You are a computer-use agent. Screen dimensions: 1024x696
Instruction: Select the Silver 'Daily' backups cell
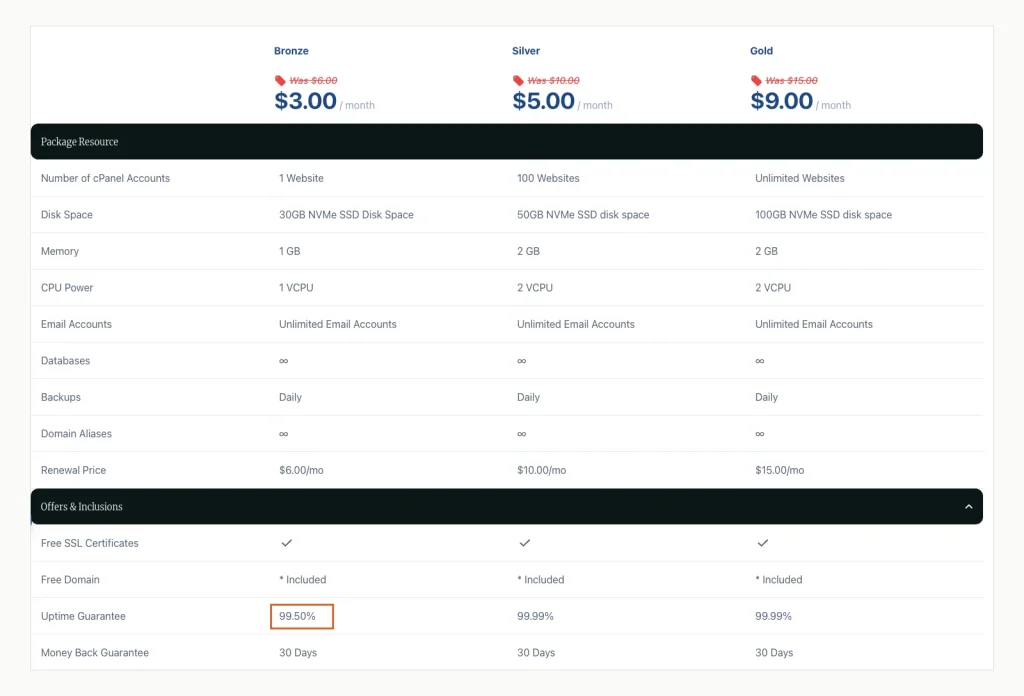[x=528, y=397]
